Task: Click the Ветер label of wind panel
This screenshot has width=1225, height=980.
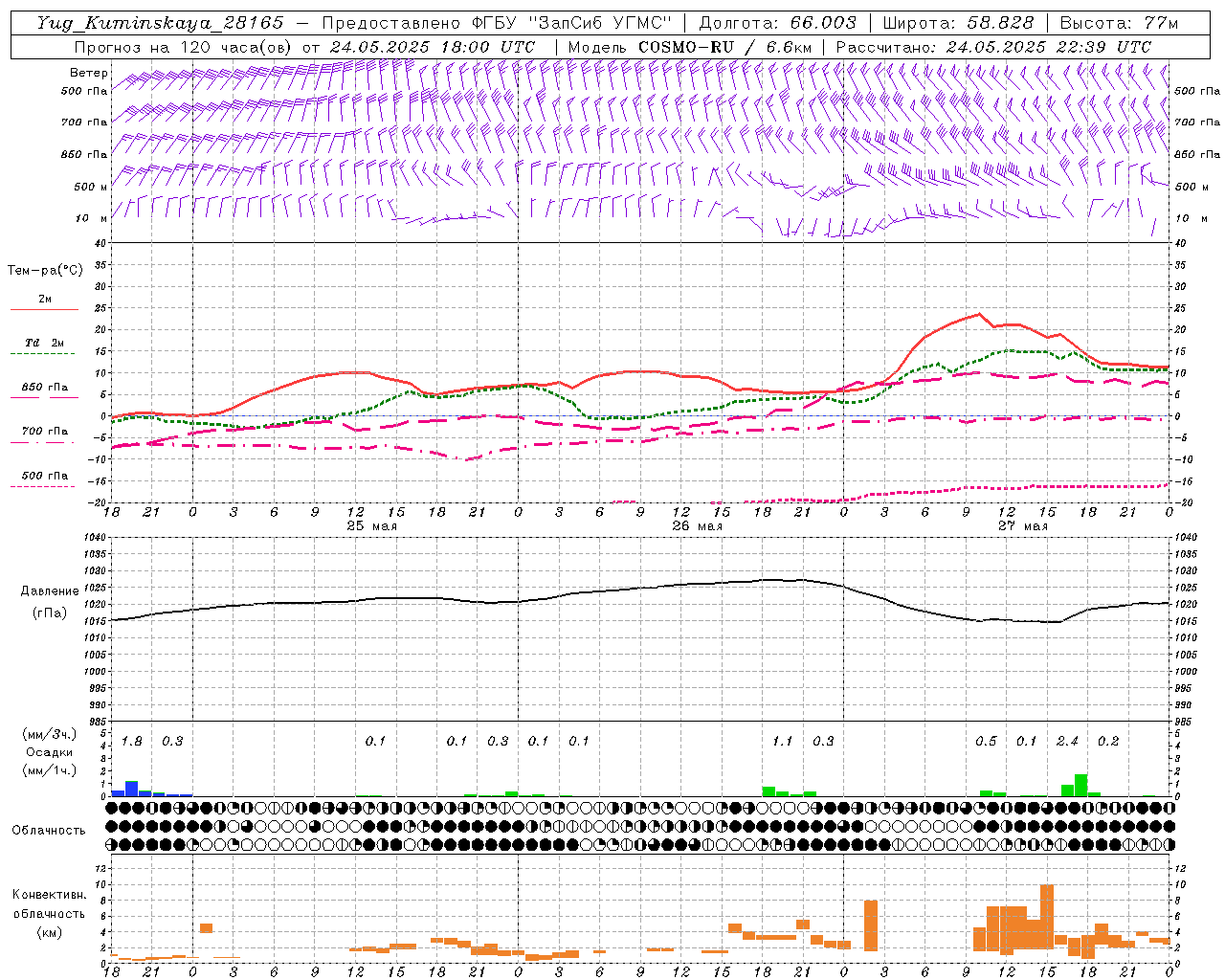Action: [x=89, y=73]
